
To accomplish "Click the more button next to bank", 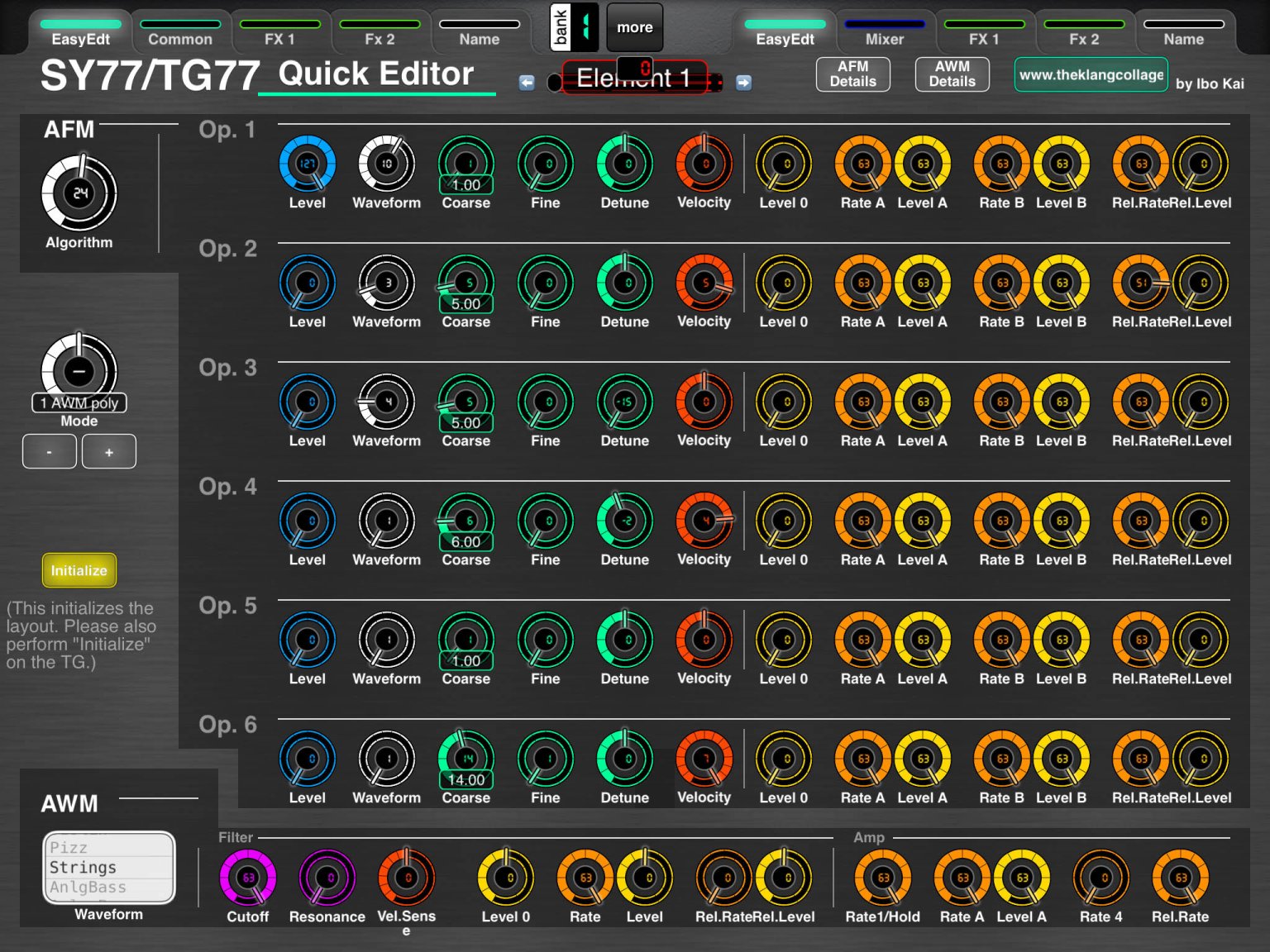I will tap(634, 27).
